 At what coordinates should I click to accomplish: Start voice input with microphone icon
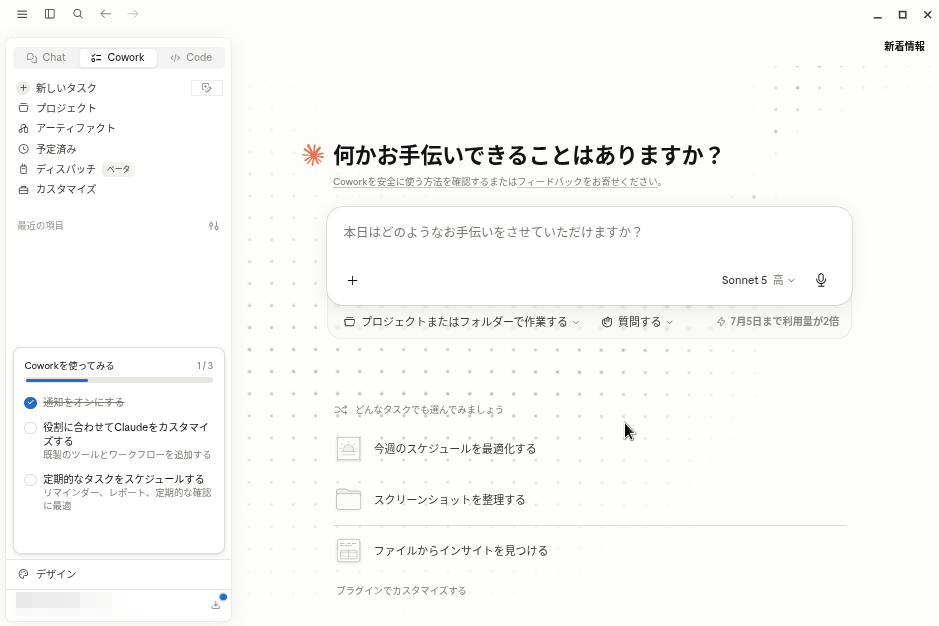pos(821,280)
